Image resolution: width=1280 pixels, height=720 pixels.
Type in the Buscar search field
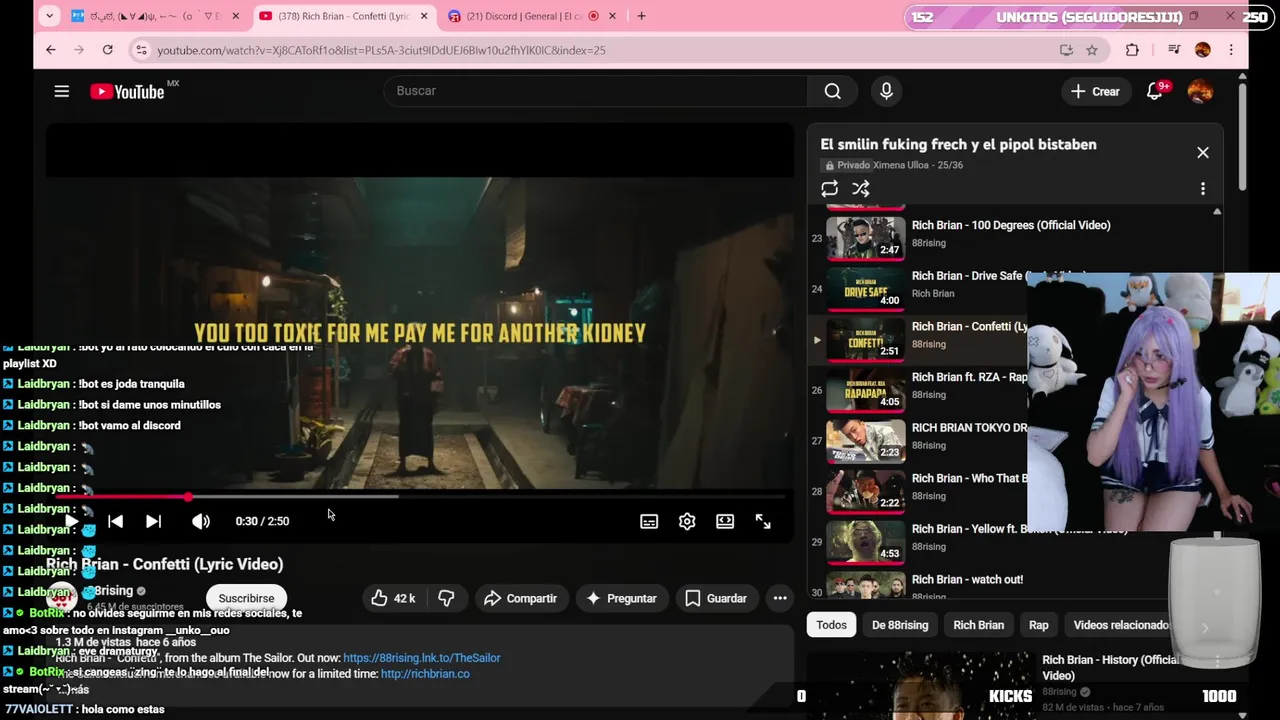(x=596, y=91)
